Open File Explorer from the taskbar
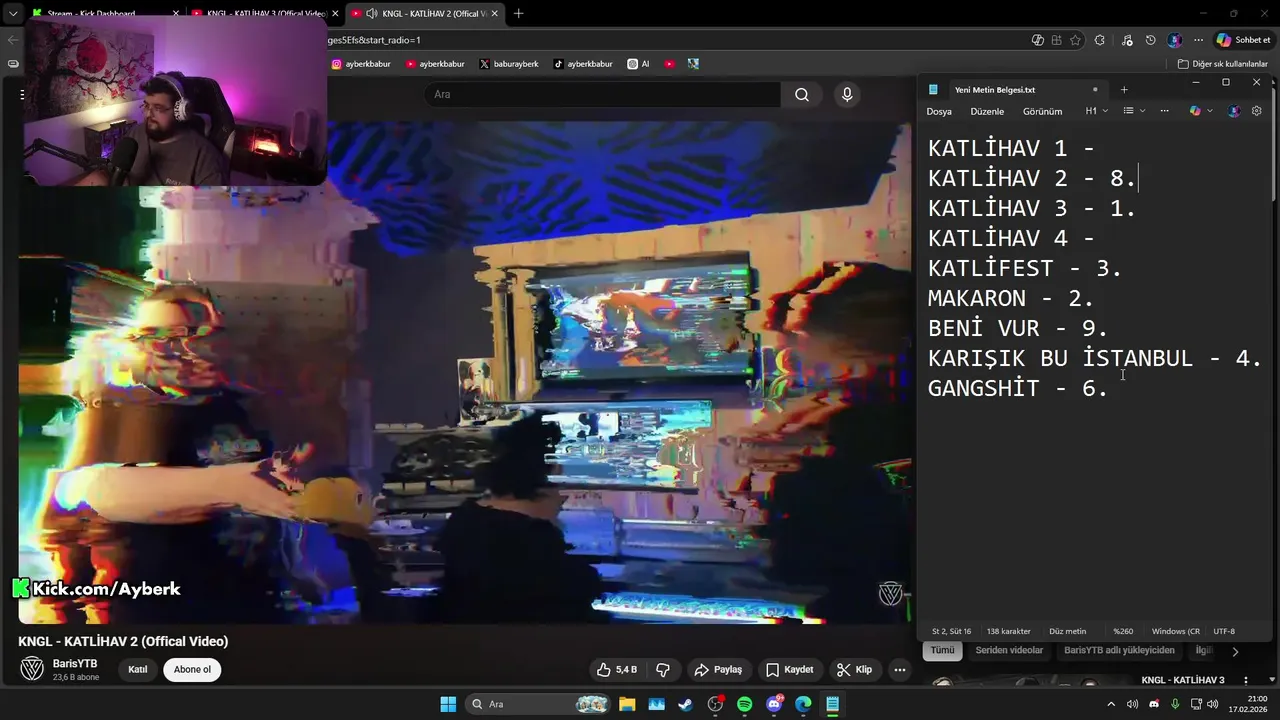This screenshot has height=720, width=1280. [627, 704]
